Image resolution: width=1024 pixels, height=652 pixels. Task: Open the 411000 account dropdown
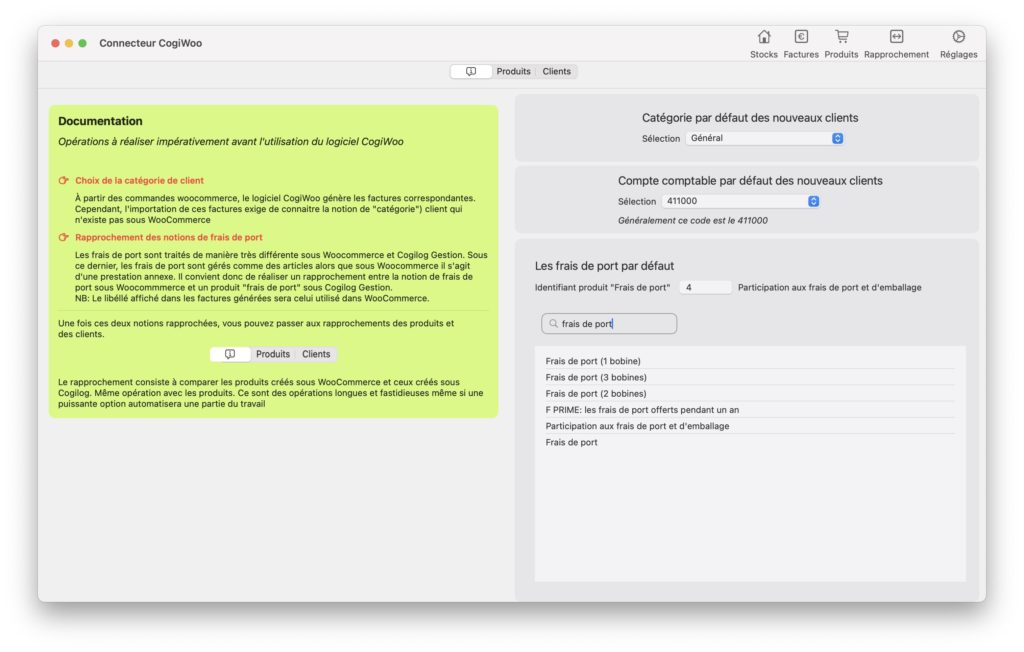(741, 201)
